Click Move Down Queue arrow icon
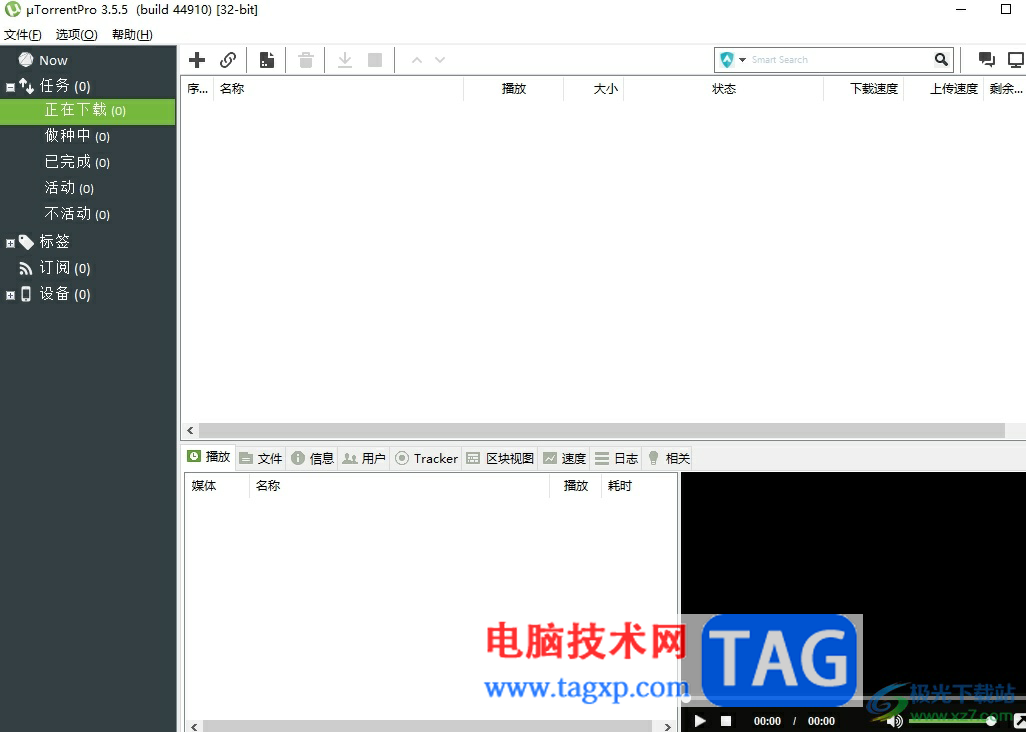This screenshot has height=732, width=1026. point(440,60)
